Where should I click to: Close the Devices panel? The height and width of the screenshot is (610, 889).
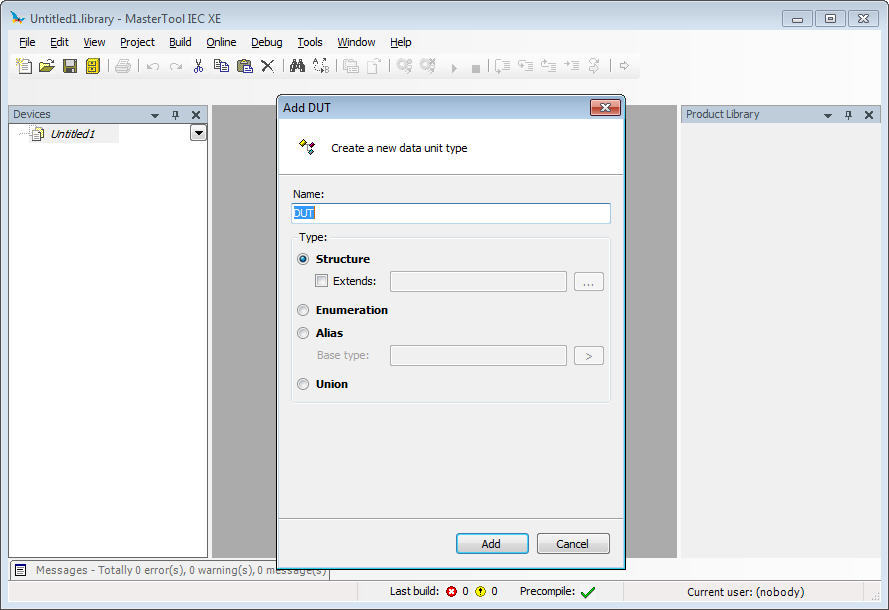pos(196,115)
